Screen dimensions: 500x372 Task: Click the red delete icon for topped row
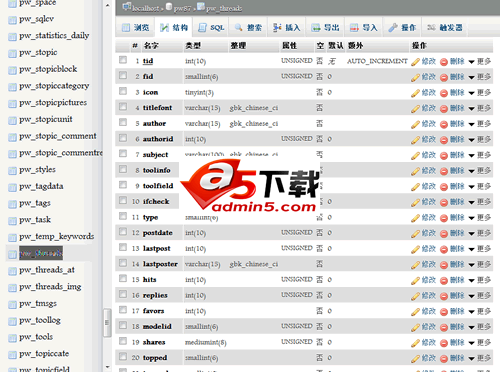click(x=444, y=359)
